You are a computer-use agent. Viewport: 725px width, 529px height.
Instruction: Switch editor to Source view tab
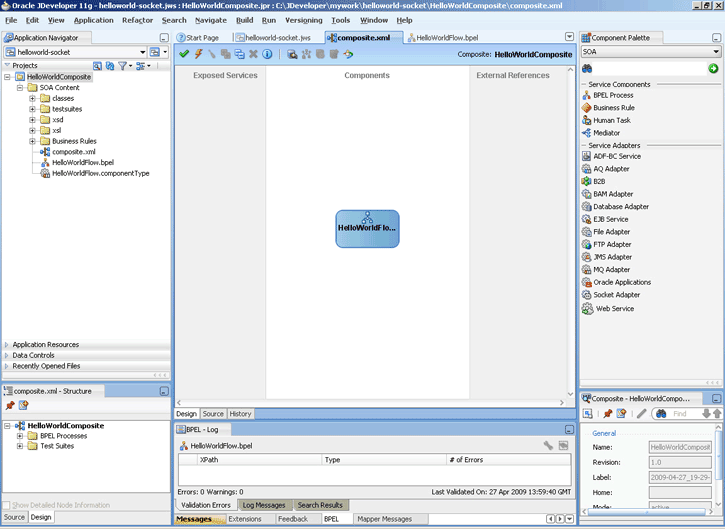point(213,414)
